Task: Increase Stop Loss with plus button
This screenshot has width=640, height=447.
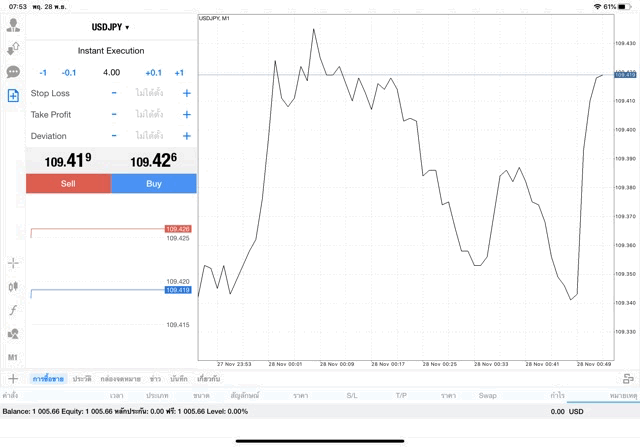Action: [x=186, y=93]
